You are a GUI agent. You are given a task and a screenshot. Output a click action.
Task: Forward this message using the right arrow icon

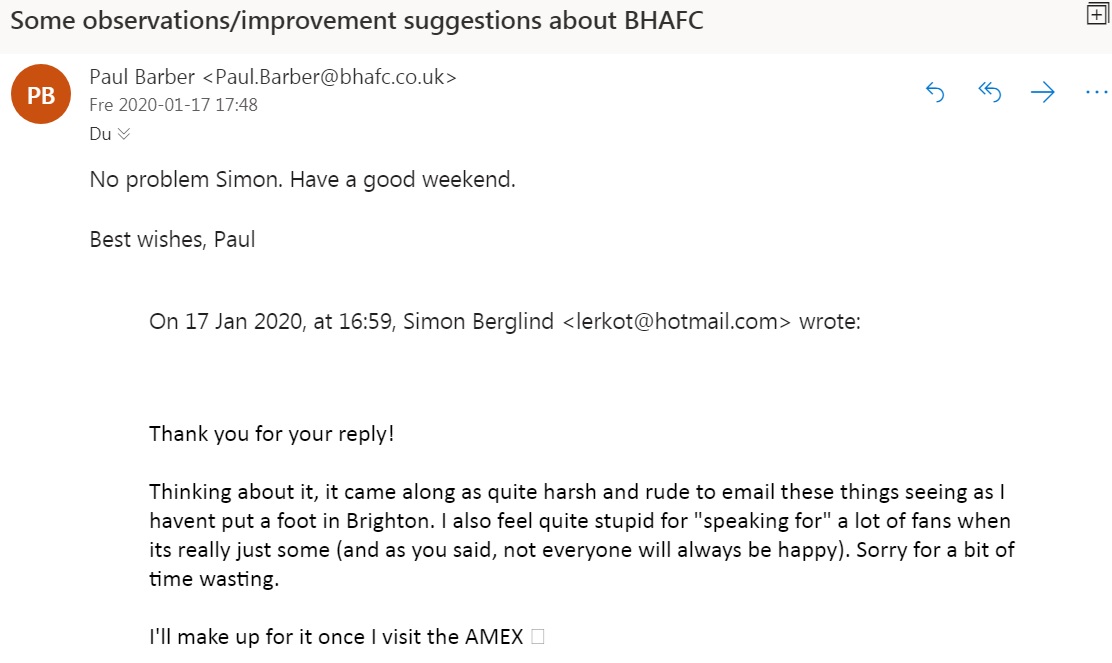pos(1042,92)
